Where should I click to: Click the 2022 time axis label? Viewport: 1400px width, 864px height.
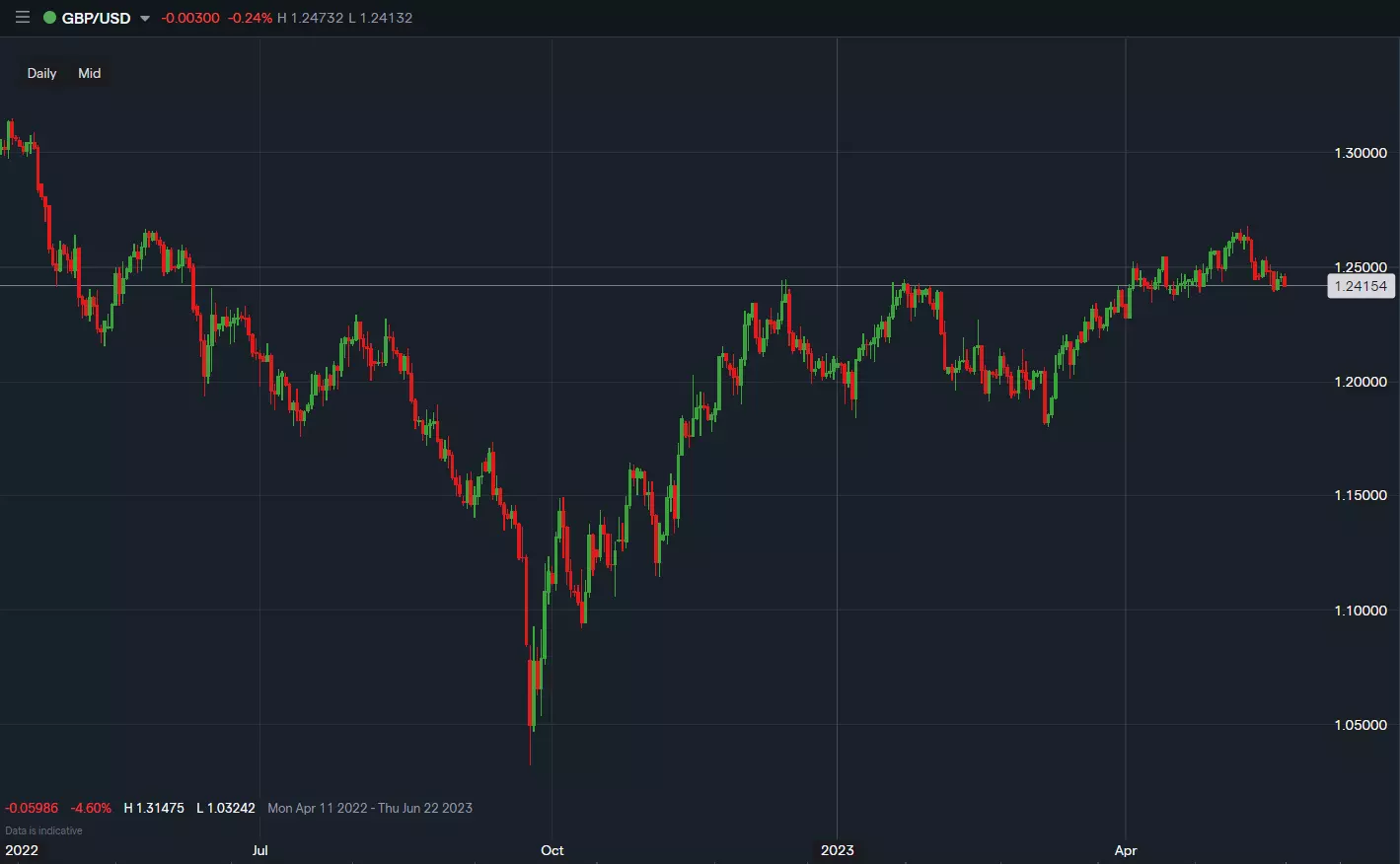click(22, 850)
